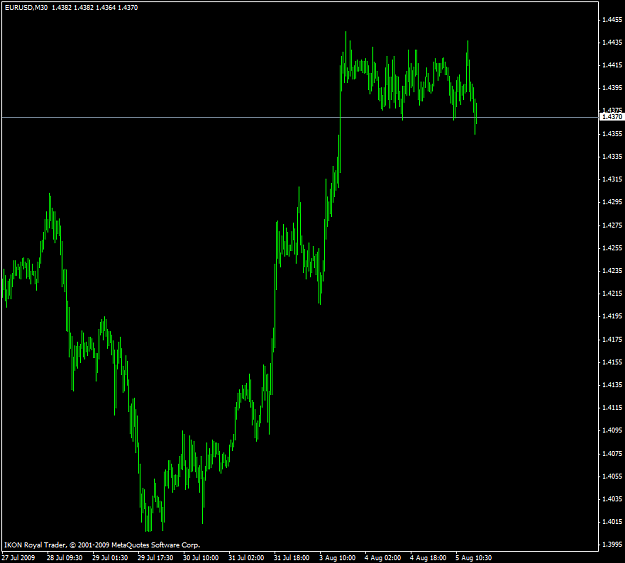Viewport: 625px width, 563px height.
Task: Click the 1.4255 price axis label
Action: 612,248
